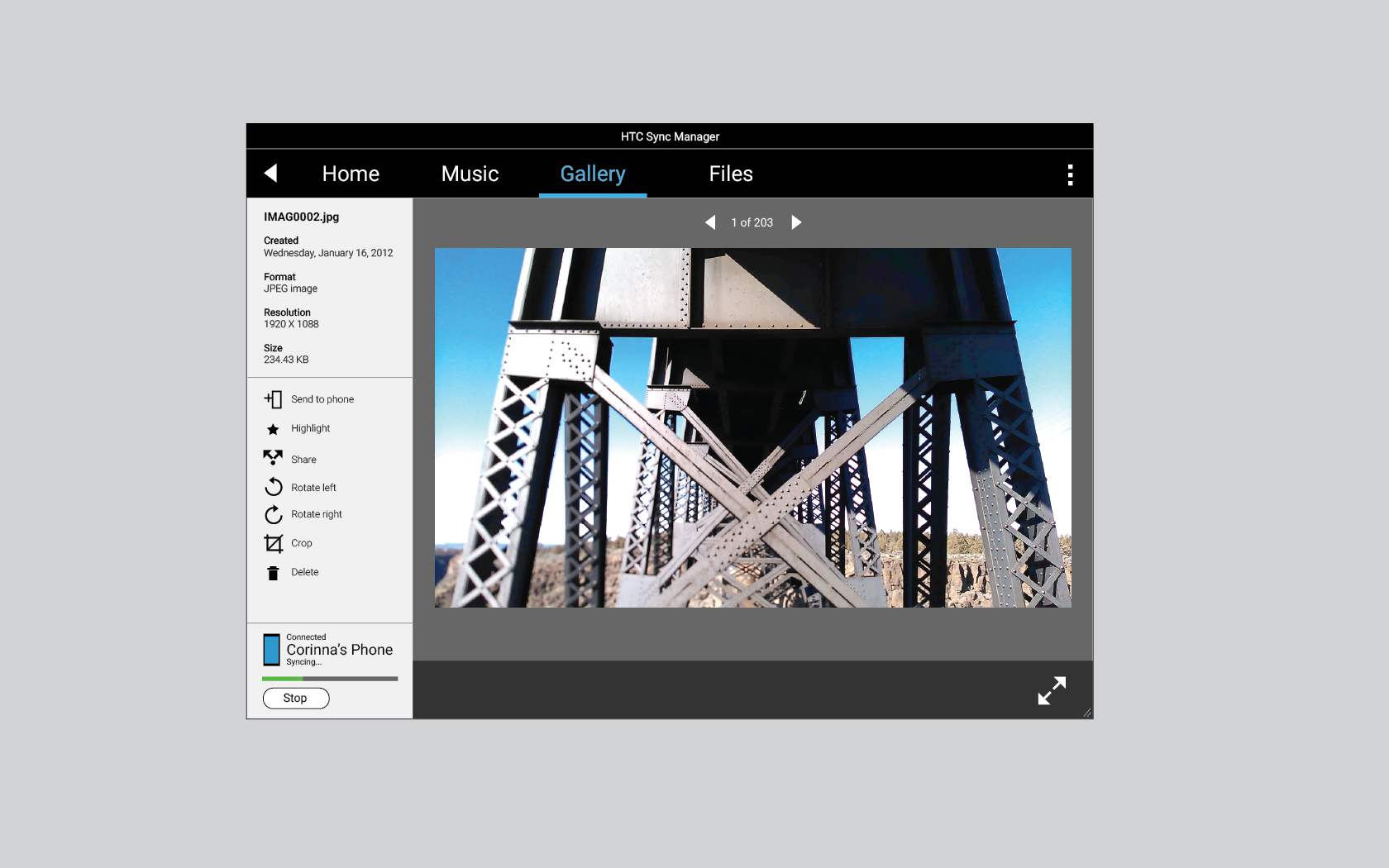
Task: Switch to the Home tab
Action: coord(351,174)
